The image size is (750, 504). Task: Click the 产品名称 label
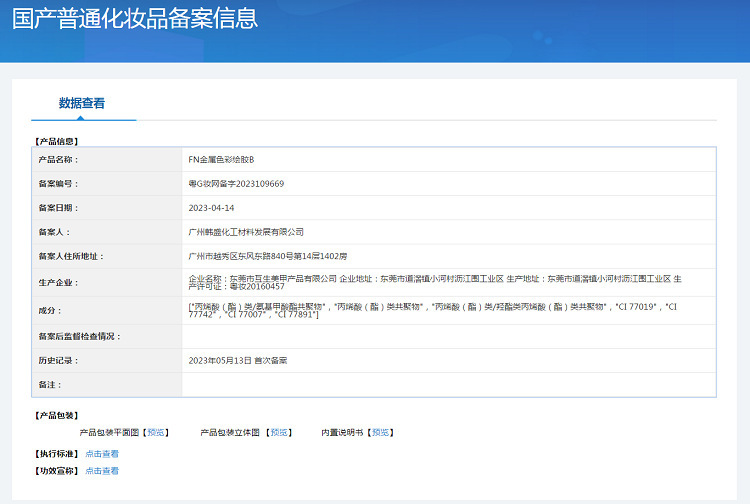pos(58,160)
